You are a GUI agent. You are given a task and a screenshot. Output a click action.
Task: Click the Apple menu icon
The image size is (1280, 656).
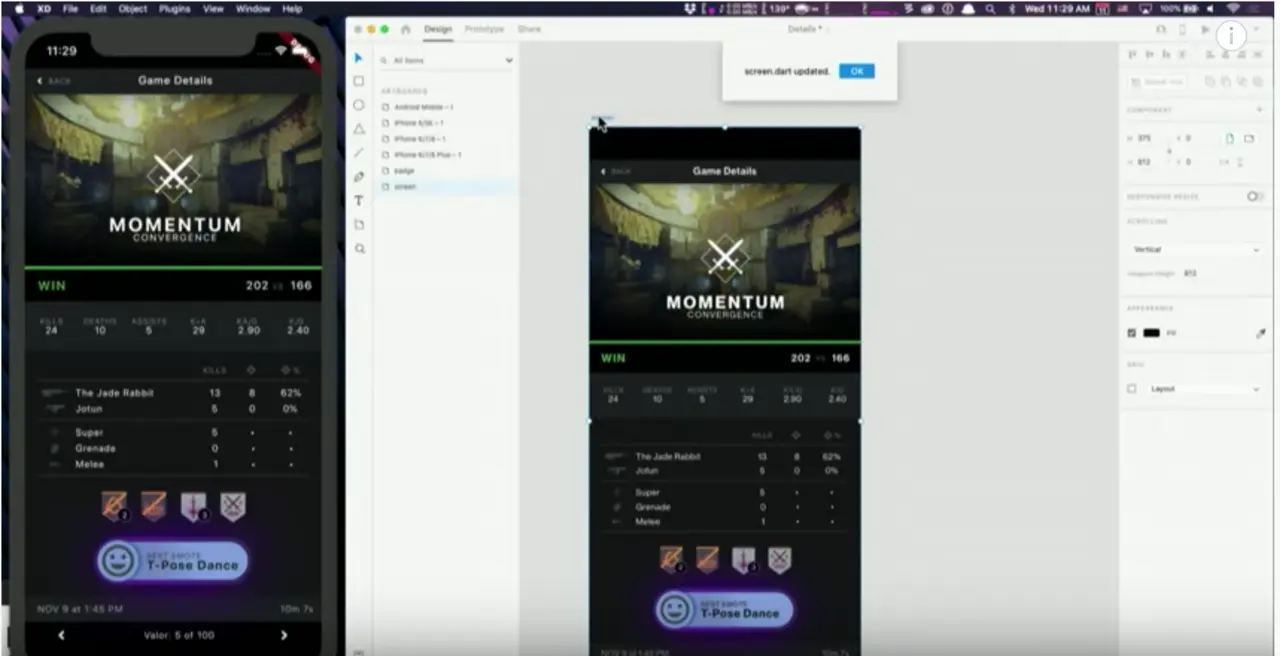(x=18, y=8)
